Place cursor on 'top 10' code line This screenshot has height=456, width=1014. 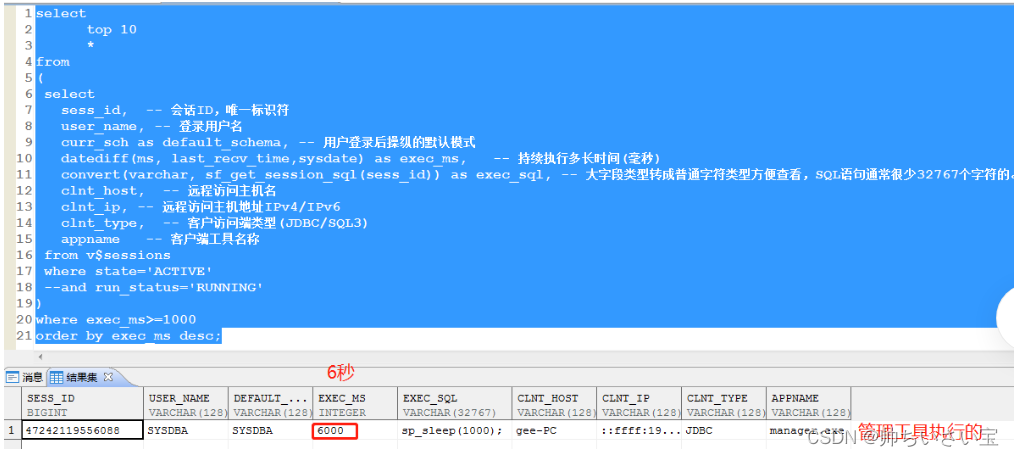[x=111, y=29]
